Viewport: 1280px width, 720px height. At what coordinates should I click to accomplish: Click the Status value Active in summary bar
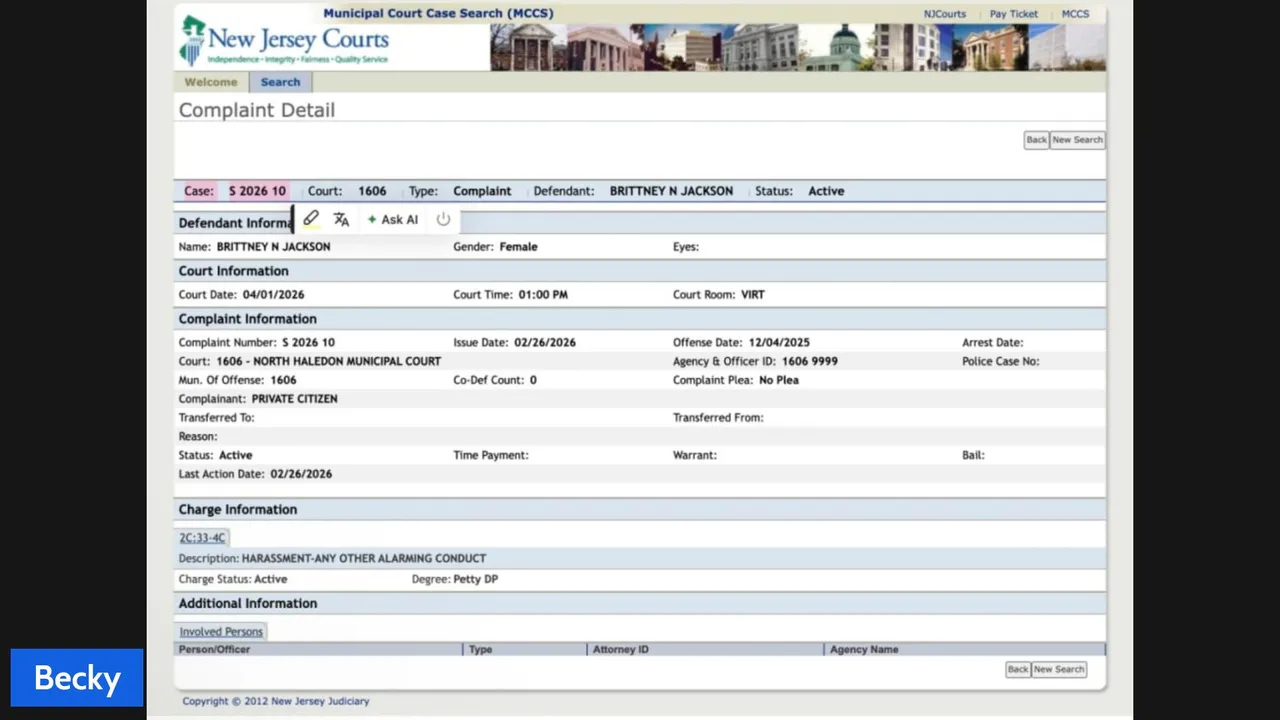826,191
